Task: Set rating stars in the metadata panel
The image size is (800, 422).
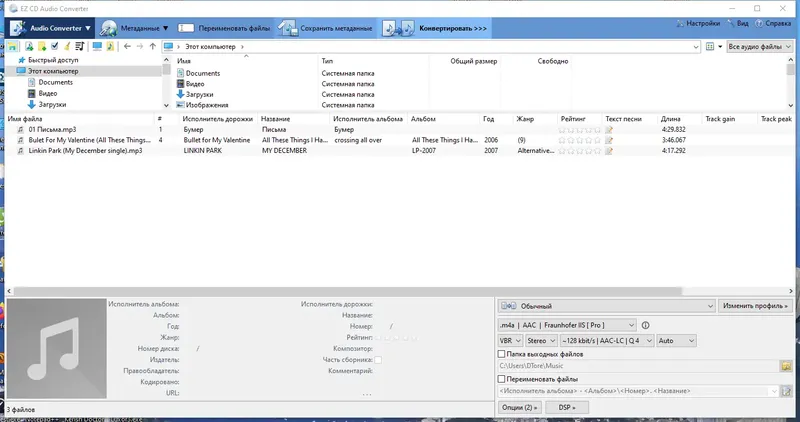Action: click(396, 338)
